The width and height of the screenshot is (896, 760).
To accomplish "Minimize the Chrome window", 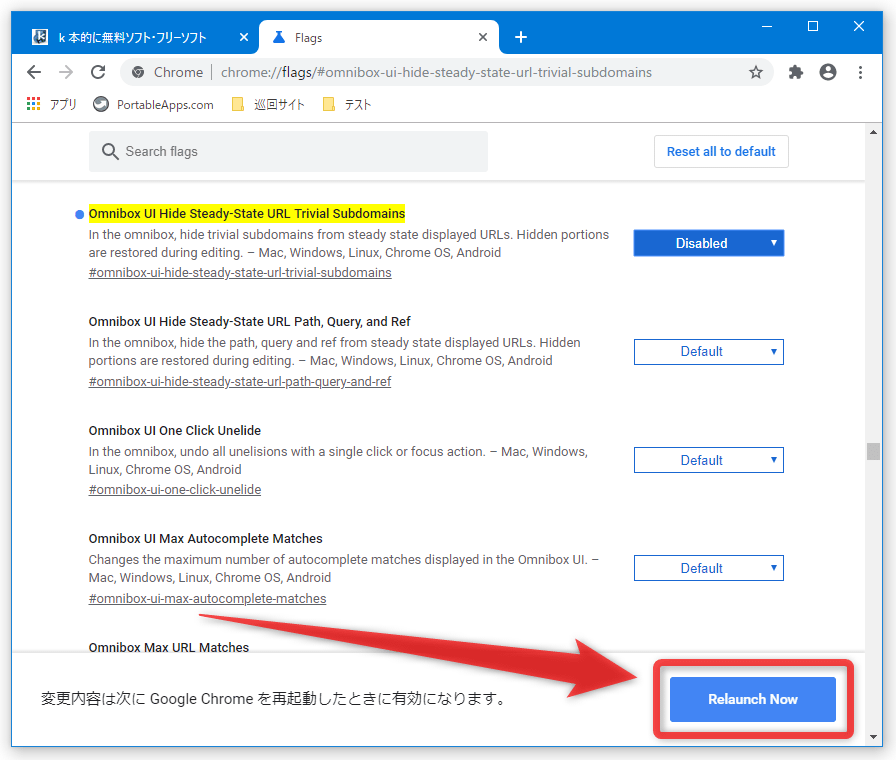I will 767,26.
